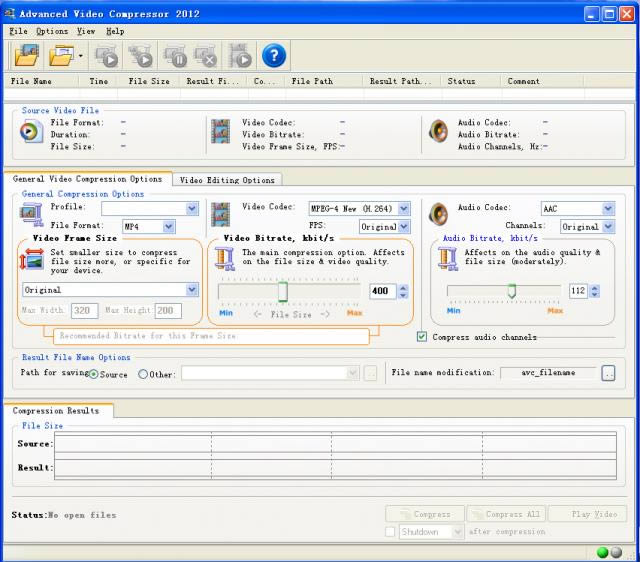Open folder of videos toolbar icon
The width and height of the screenshot is (640, 562).
[x=61, y=56]
